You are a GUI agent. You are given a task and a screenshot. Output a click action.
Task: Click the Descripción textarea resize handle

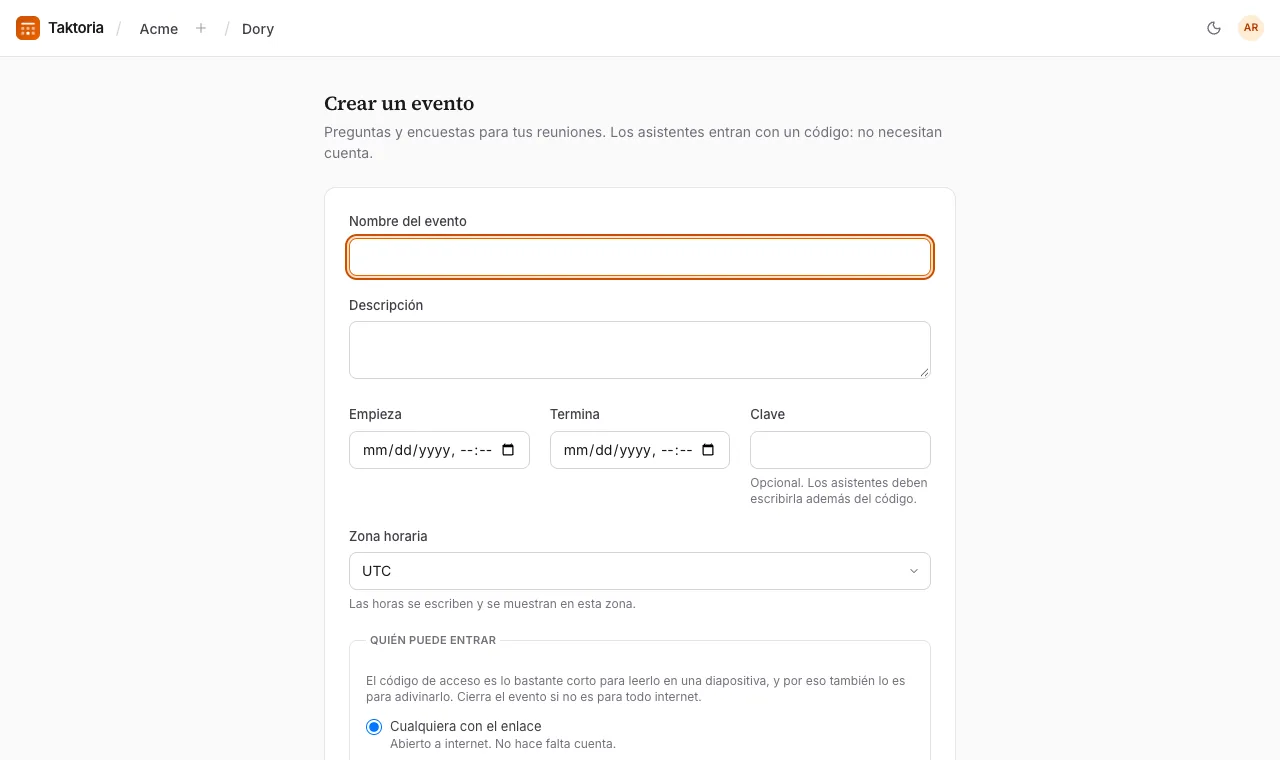(924, 372)
